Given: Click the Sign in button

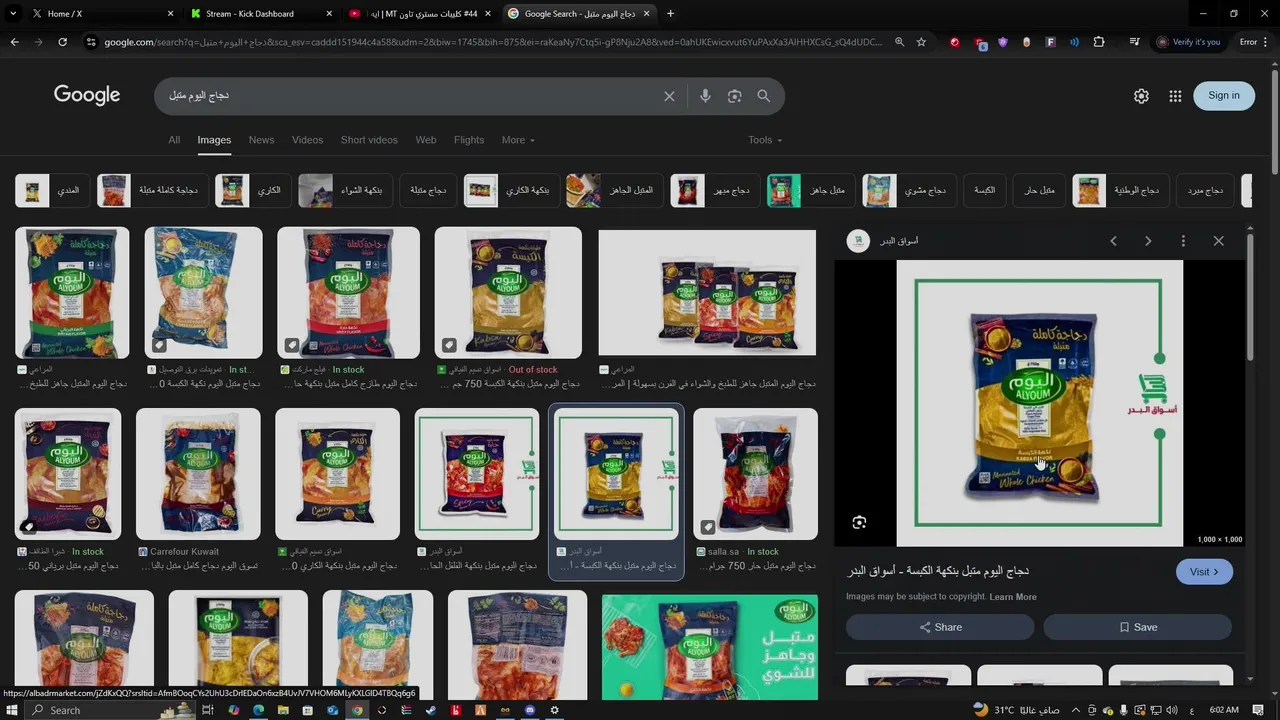Looking at the screenshot, I should click(x=1224, y=96).
